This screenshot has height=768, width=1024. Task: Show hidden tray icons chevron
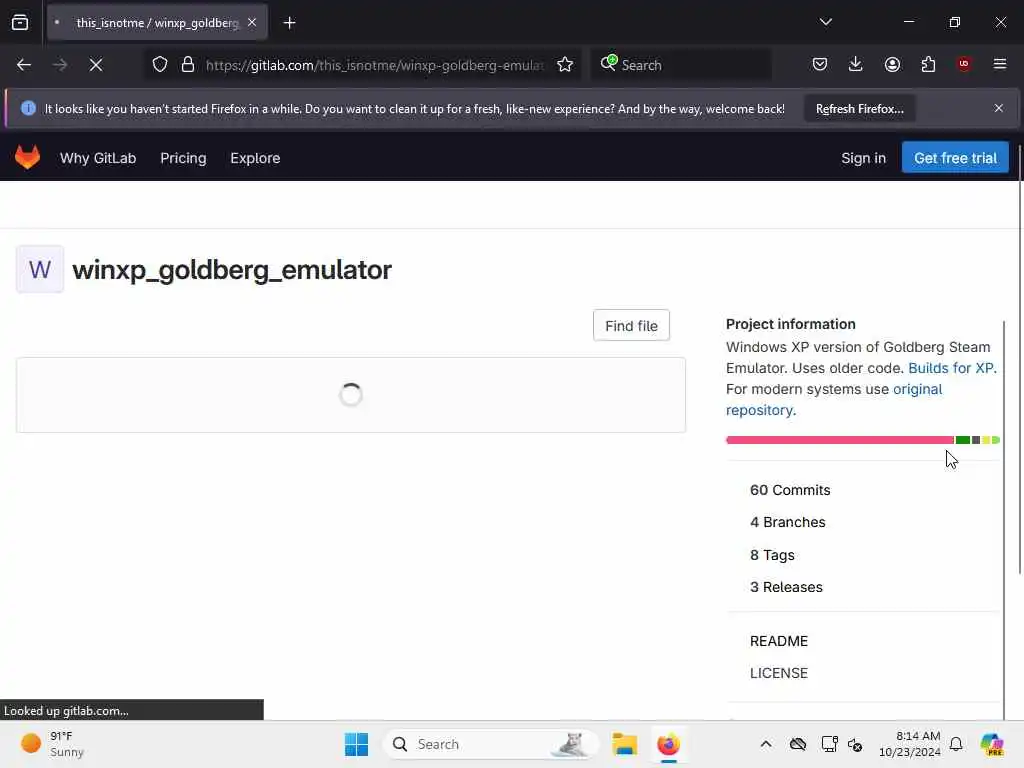tap(765, 744)
